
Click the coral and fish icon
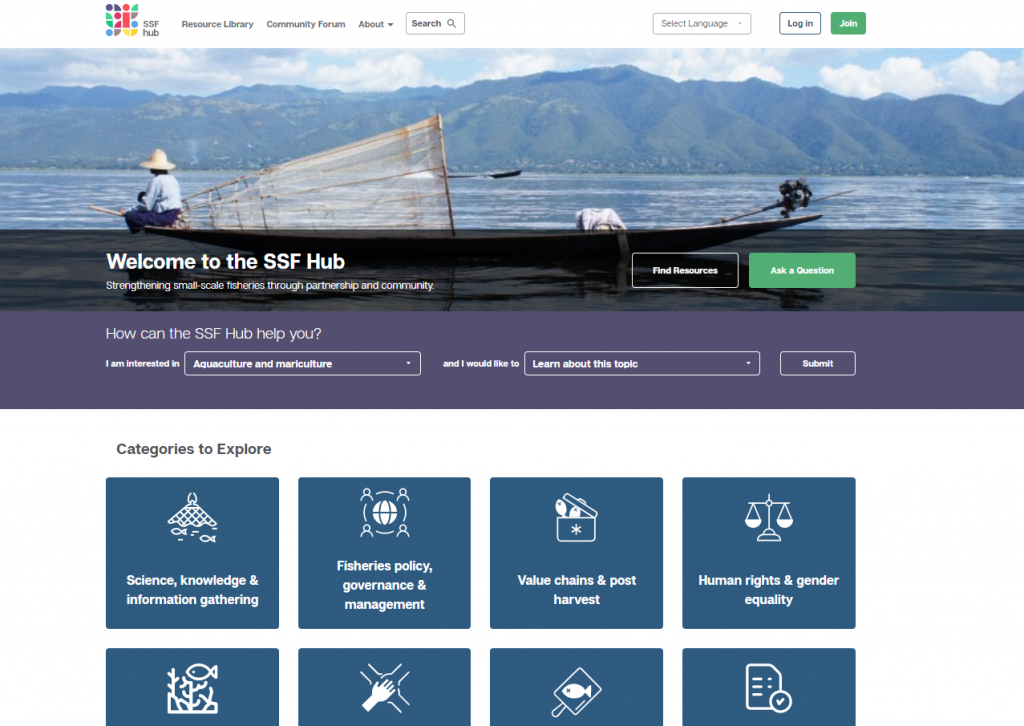[192, 688]
